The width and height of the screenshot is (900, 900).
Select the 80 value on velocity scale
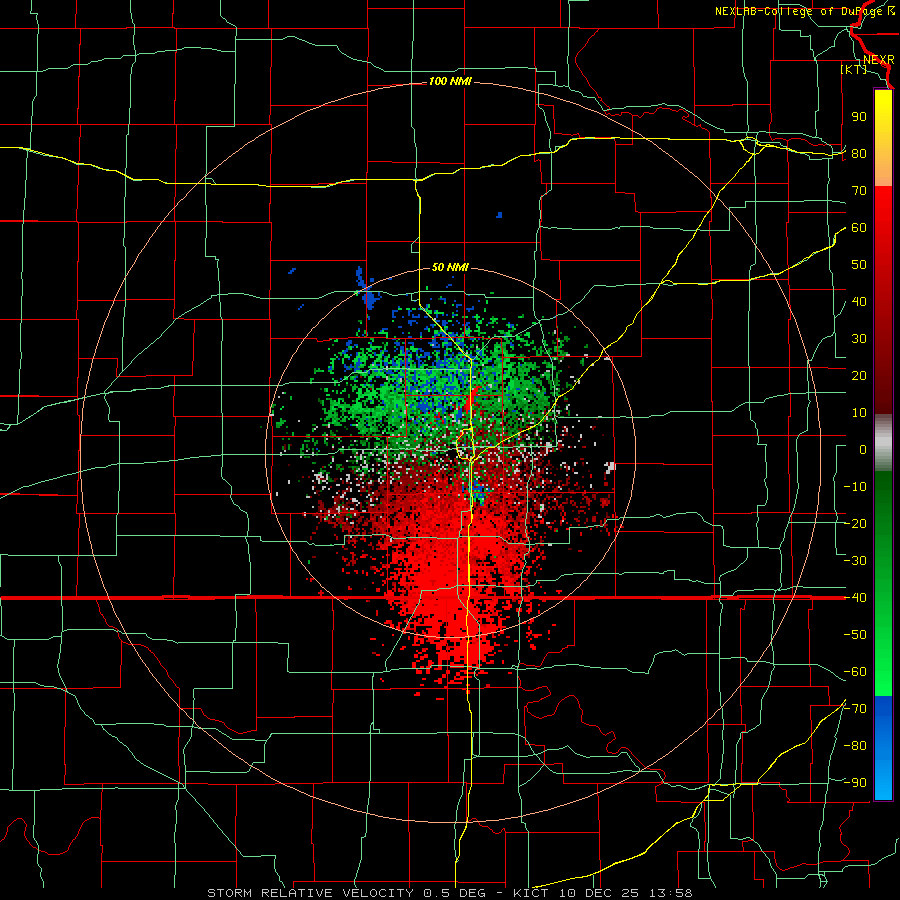click(x=859, y=153)
